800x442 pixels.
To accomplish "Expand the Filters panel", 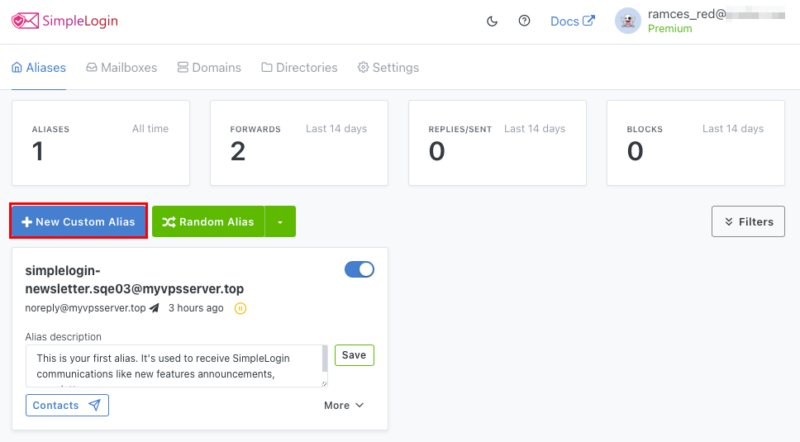I will (748, 222).
